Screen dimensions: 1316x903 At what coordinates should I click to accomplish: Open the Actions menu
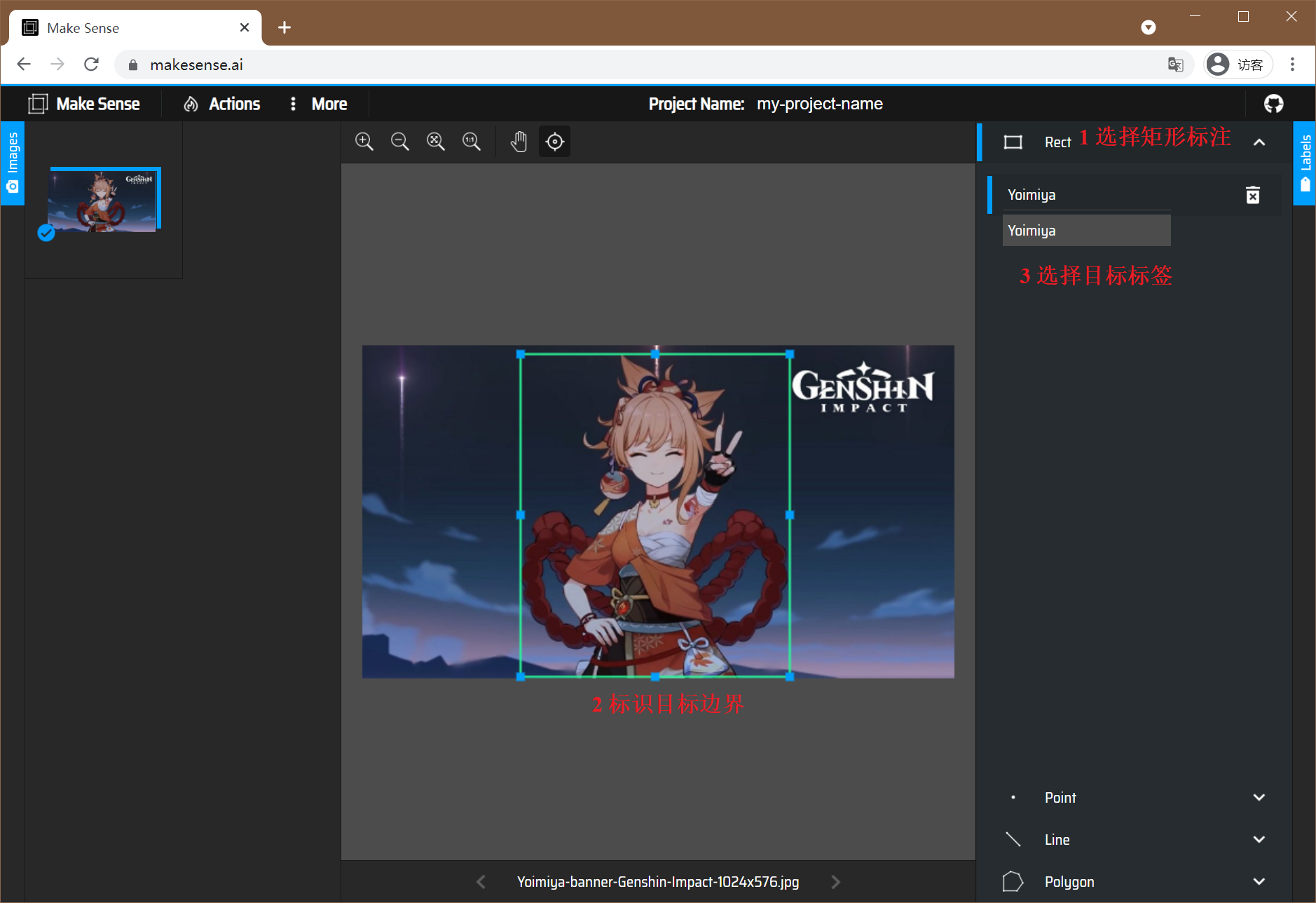click(222, 104)
